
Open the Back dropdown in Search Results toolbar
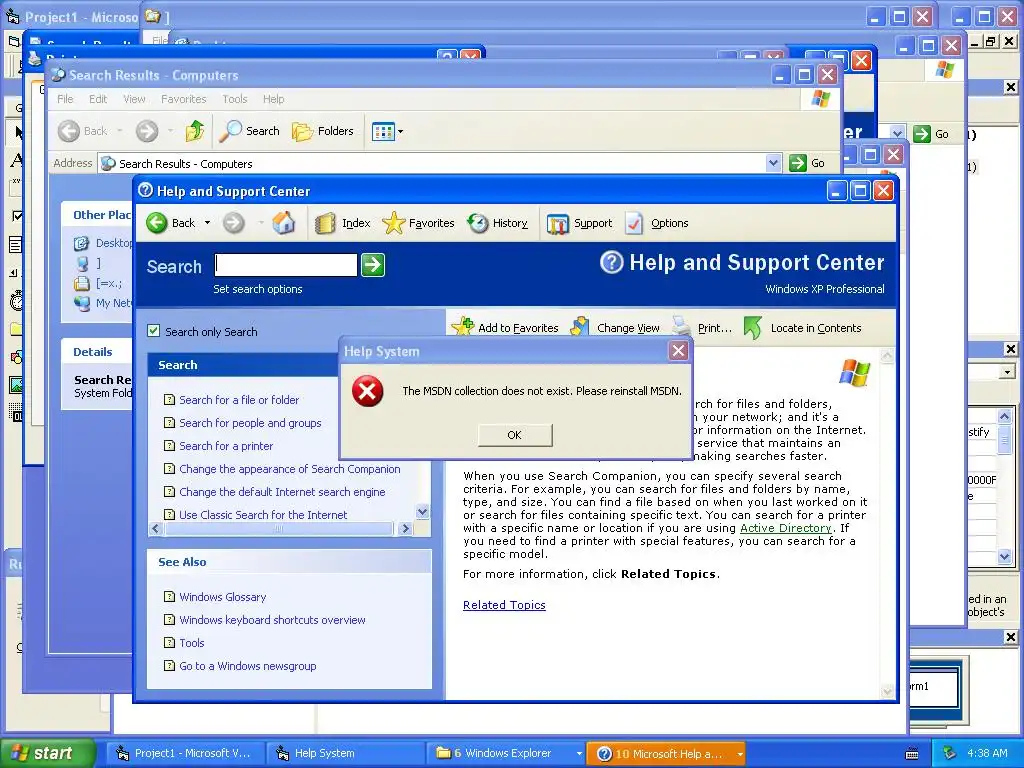pos(120,131)
